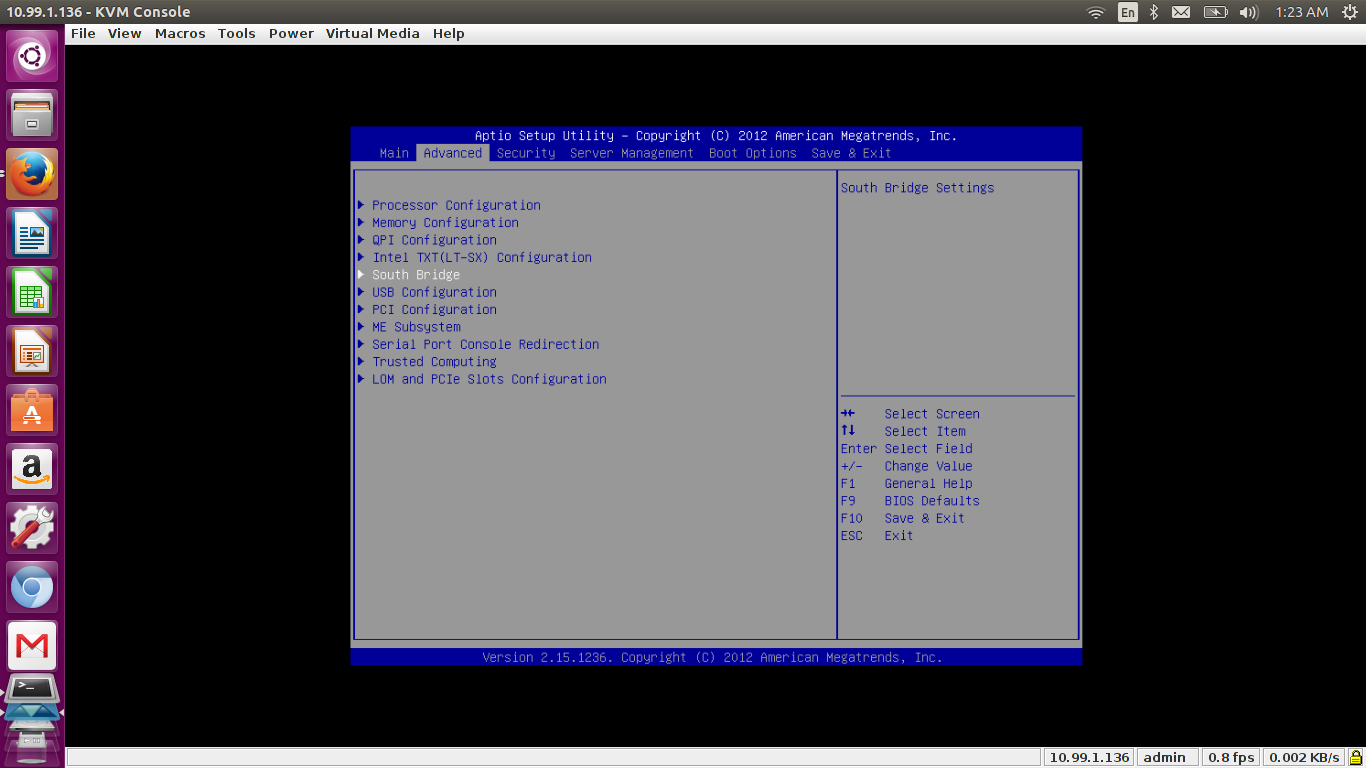Open the battery status indicator
Image resolution: width=1366 pixels, height=768 pixels.
tap(1215, 12)
